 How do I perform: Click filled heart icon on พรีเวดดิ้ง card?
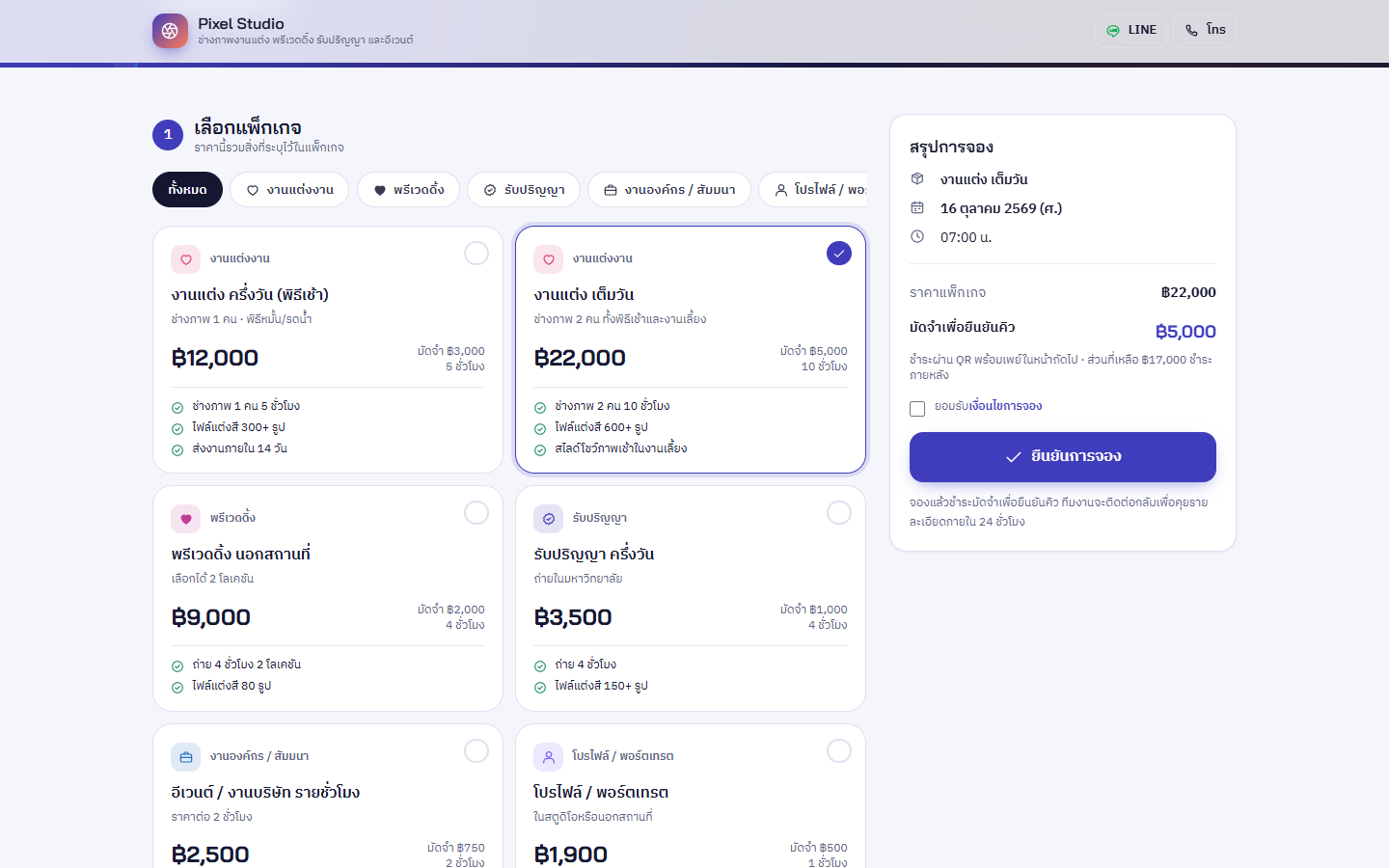(x=186, y=519)
